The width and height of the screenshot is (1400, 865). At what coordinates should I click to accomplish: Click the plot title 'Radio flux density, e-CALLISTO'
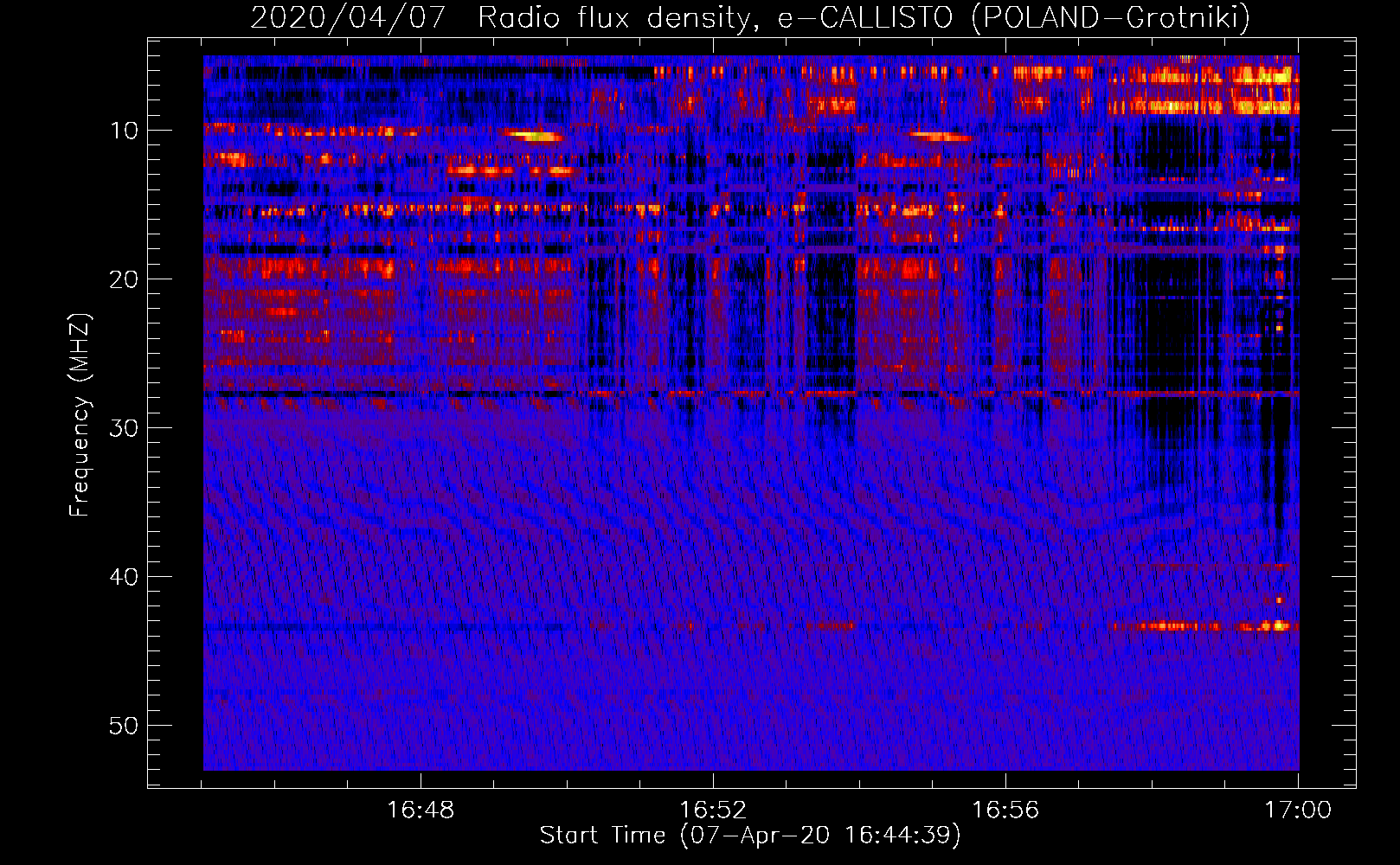coord(716,17)
